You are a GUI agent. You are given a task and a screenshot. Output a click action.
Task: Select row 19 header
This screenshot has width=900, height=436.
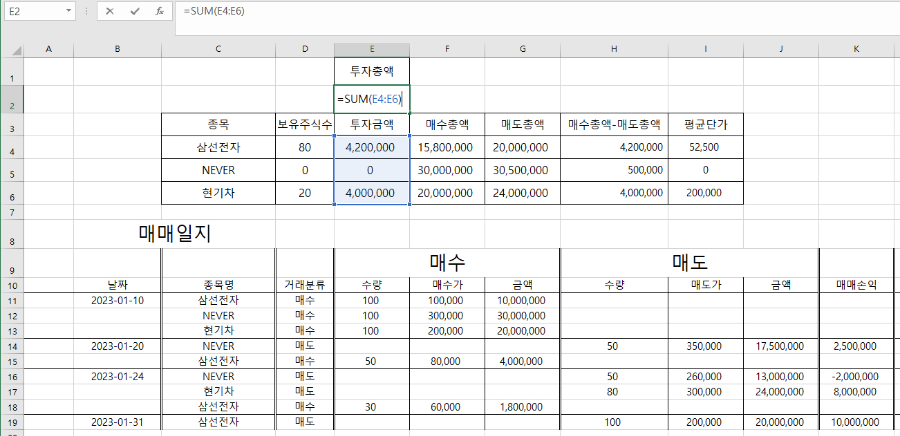click(13, 422)
